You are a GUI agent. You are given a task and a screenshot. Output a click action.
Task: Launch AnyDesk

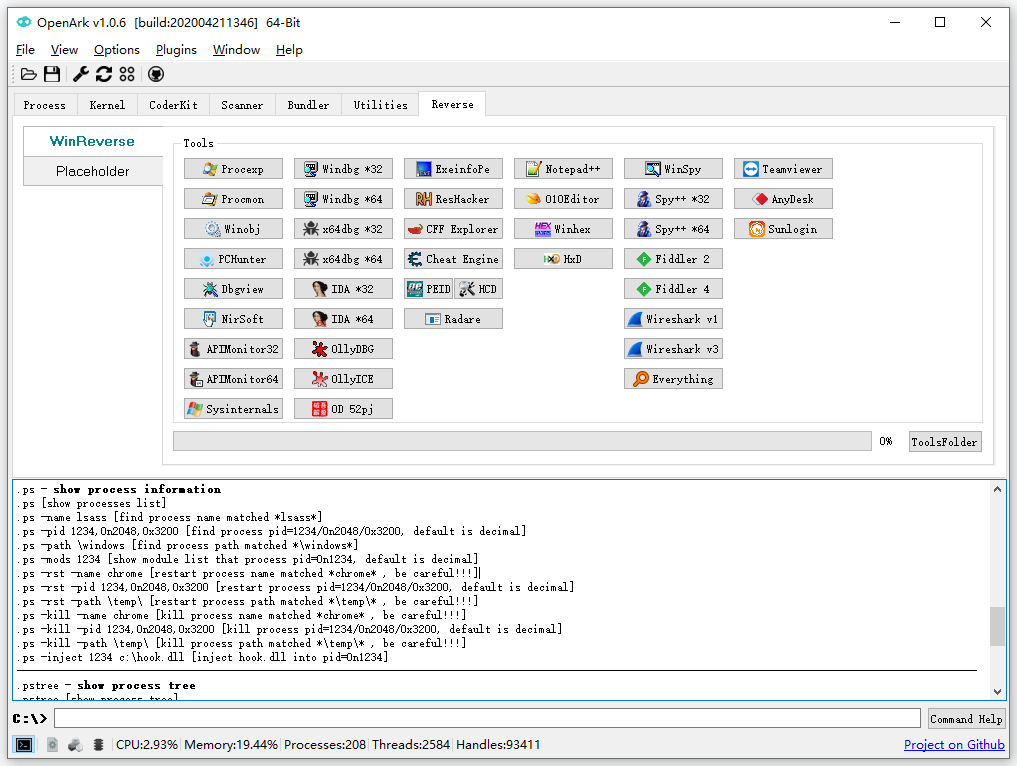784,199
